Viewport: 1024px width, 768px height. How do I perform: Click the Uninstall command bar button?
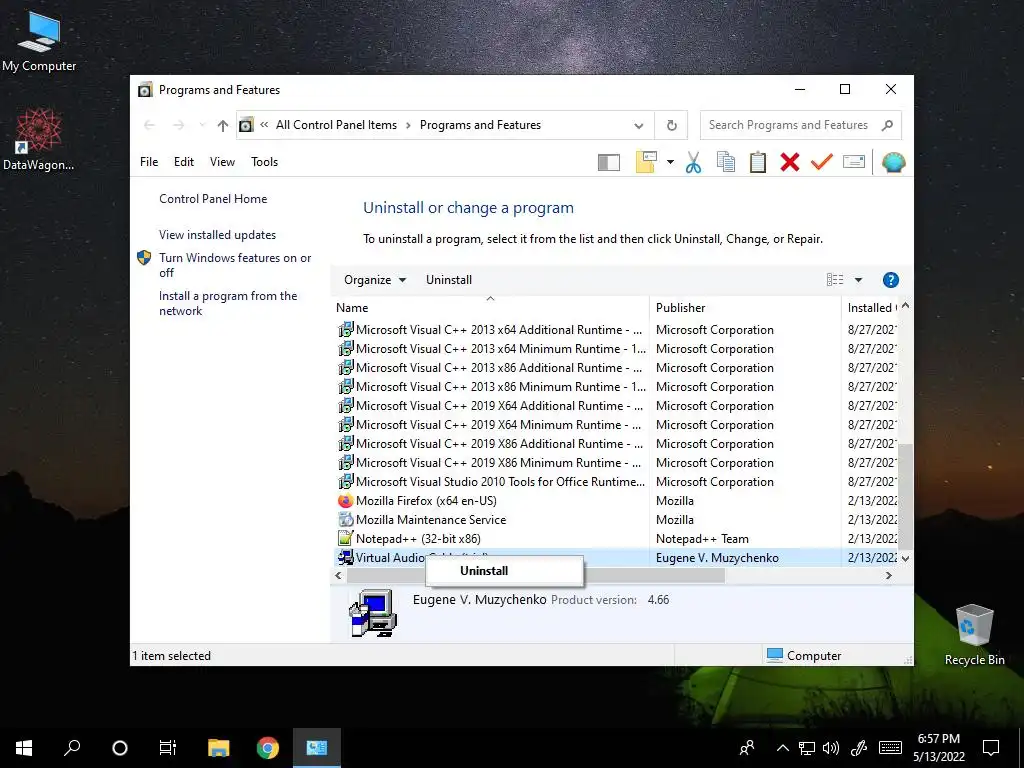tap(449, 280)
